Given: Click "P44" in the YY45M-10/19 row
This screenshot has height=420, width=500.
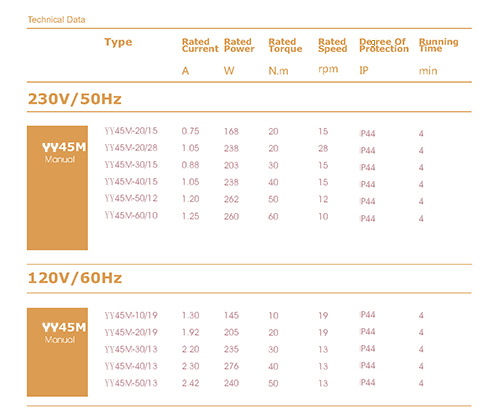Looking at the screenshot, I should (368, 315).
